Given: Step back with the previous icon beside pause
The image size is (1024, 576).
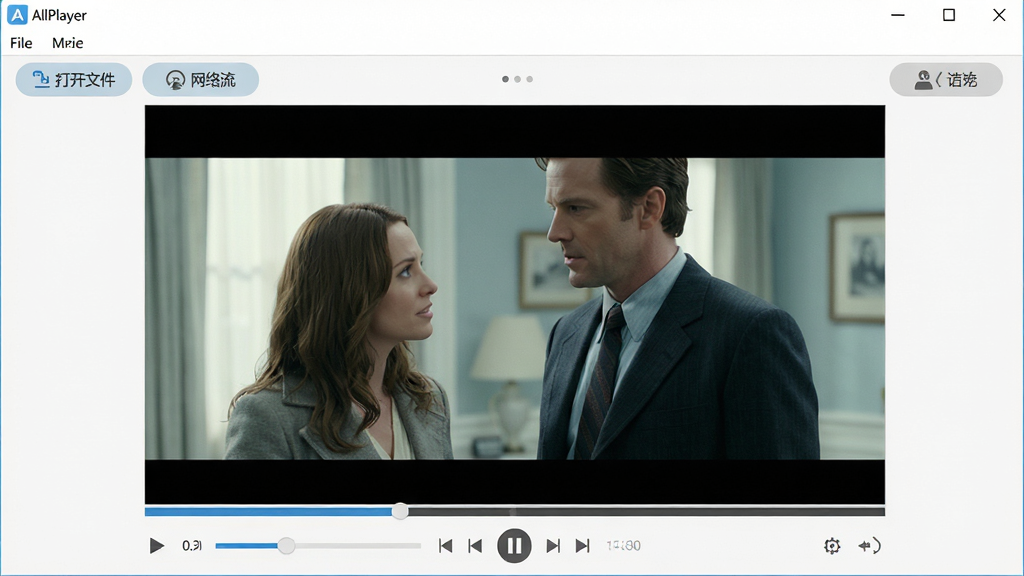Looking at the screenshot, I should (x=475, y=545).
